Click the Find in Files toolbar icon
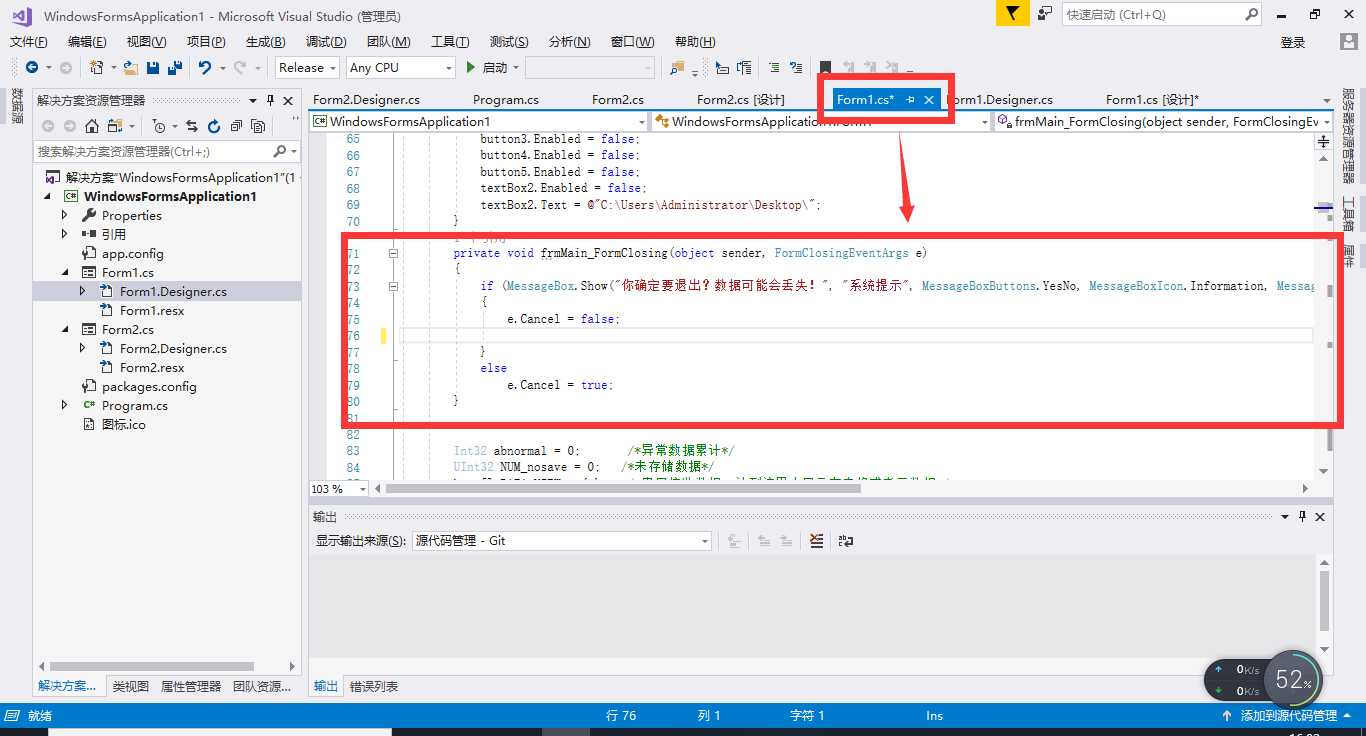The width and height of the screenshot is (1366, 736). coord(677,67)
